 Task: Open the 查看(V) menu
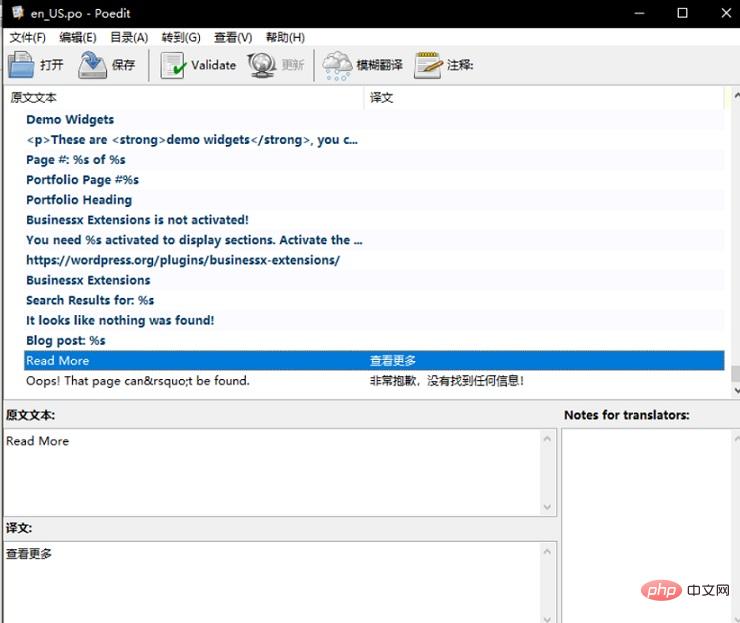233,37
